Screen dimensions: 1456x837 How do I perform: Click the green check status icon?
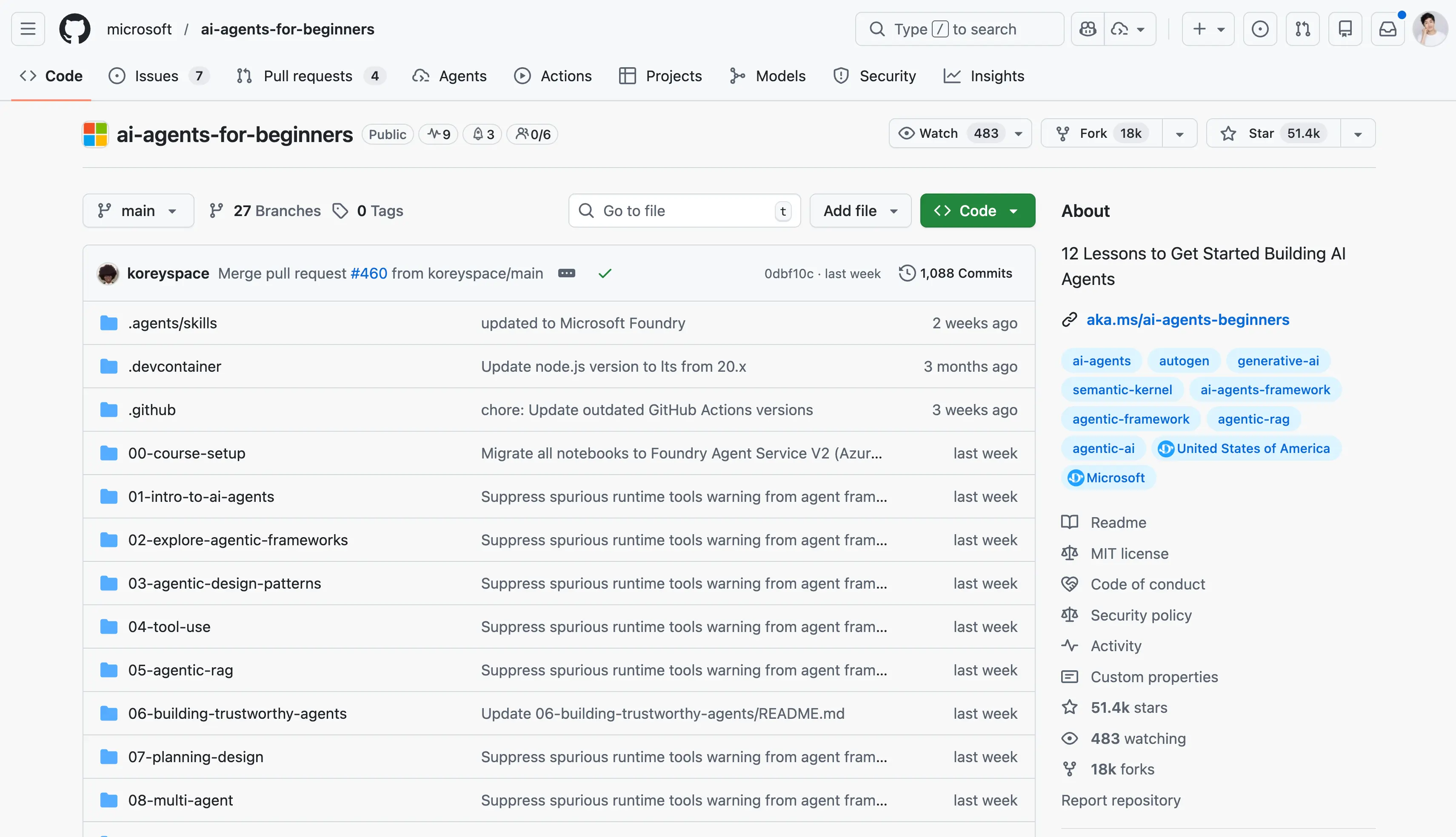click(x=604, y=273)
